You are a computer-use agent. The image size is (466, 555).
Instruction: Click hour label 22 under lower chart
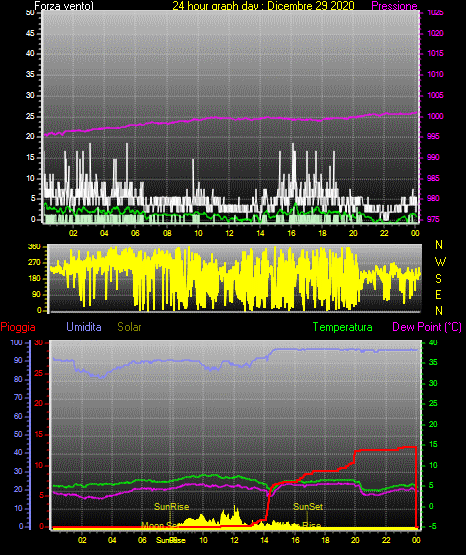click(386, 540)
